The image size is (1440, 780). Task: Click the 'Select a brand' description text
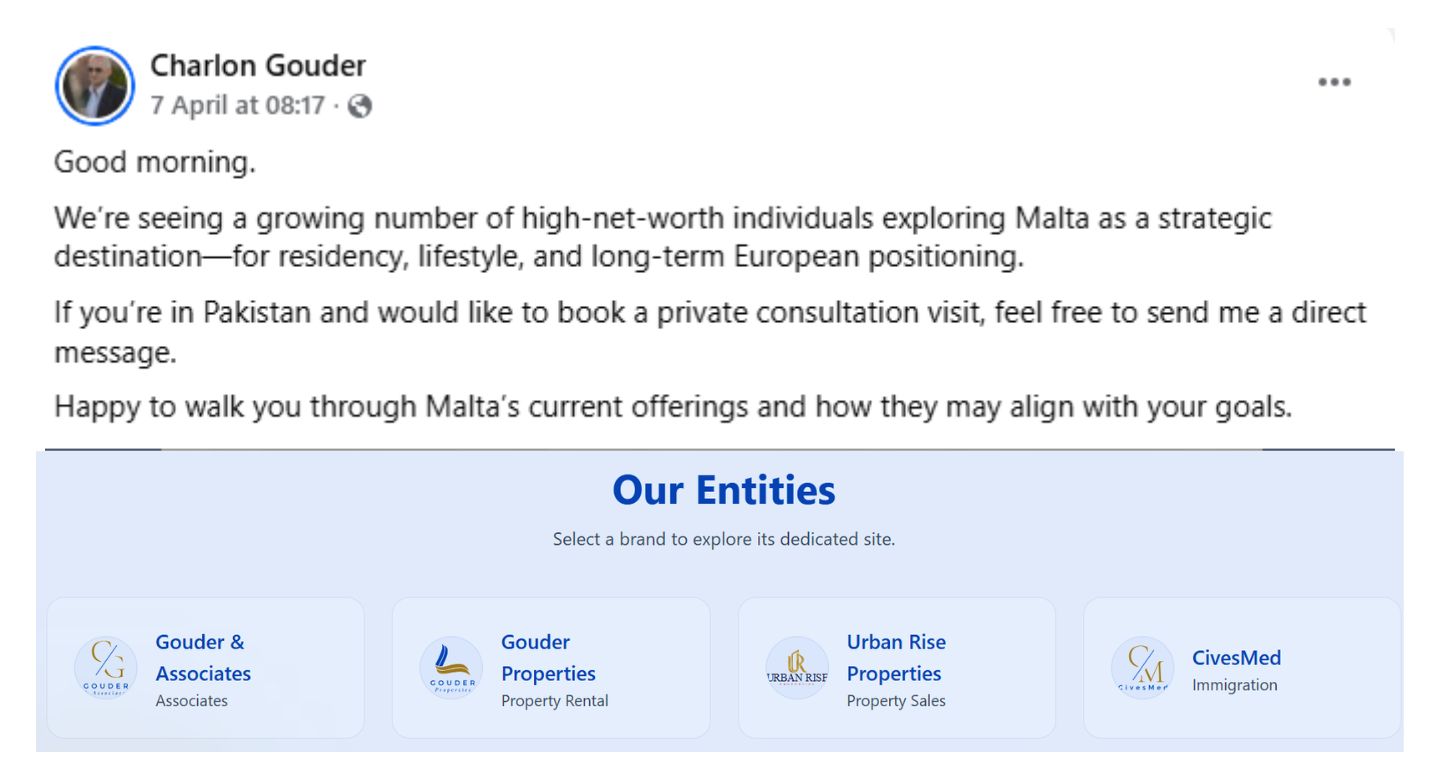click(x=723, y=539)
